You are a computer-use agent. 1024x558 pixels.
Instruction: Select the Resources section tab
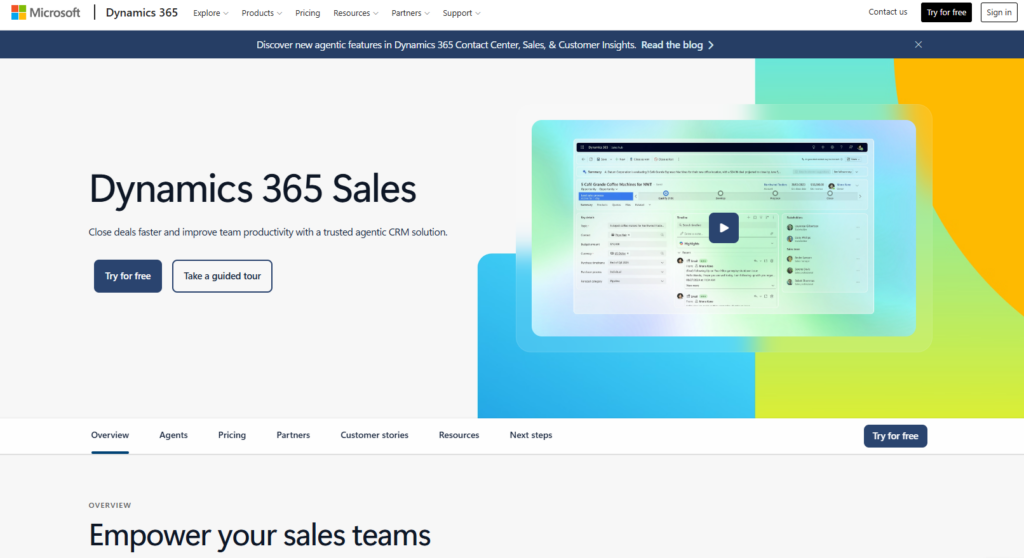point(459,435)
